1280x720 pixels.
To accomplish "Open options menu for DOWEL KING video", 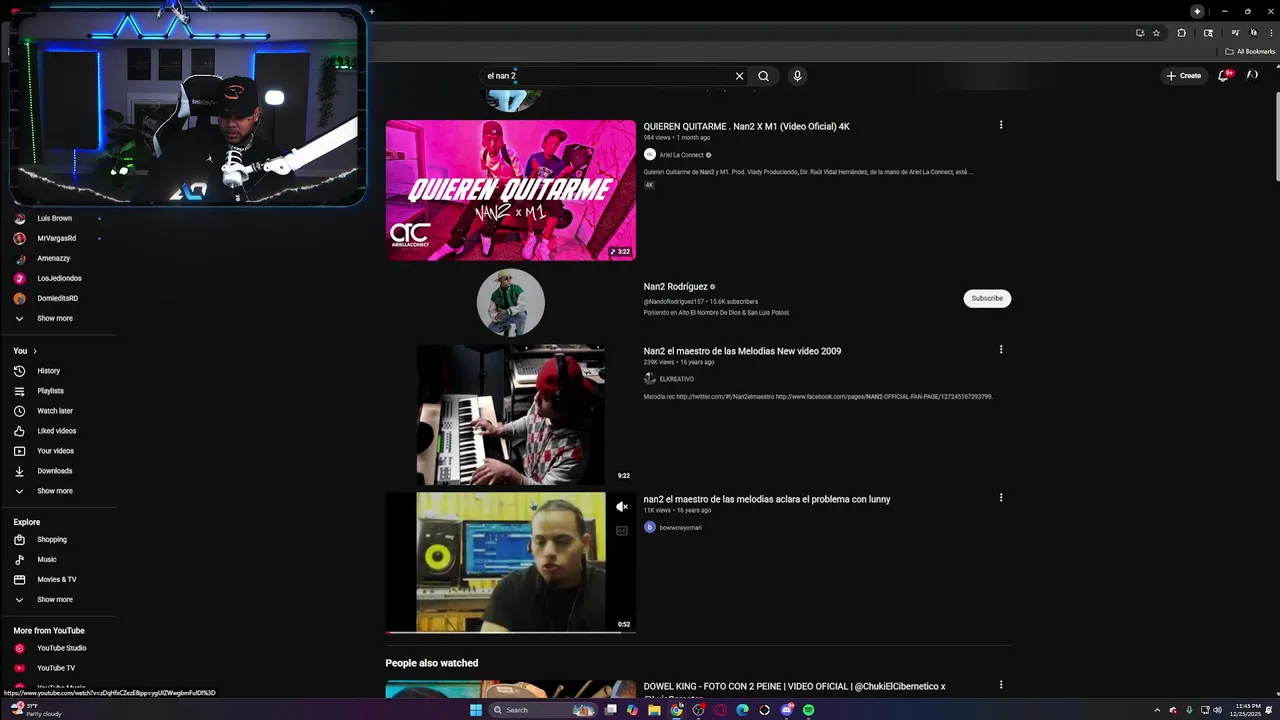I will tap(1001, 686).
